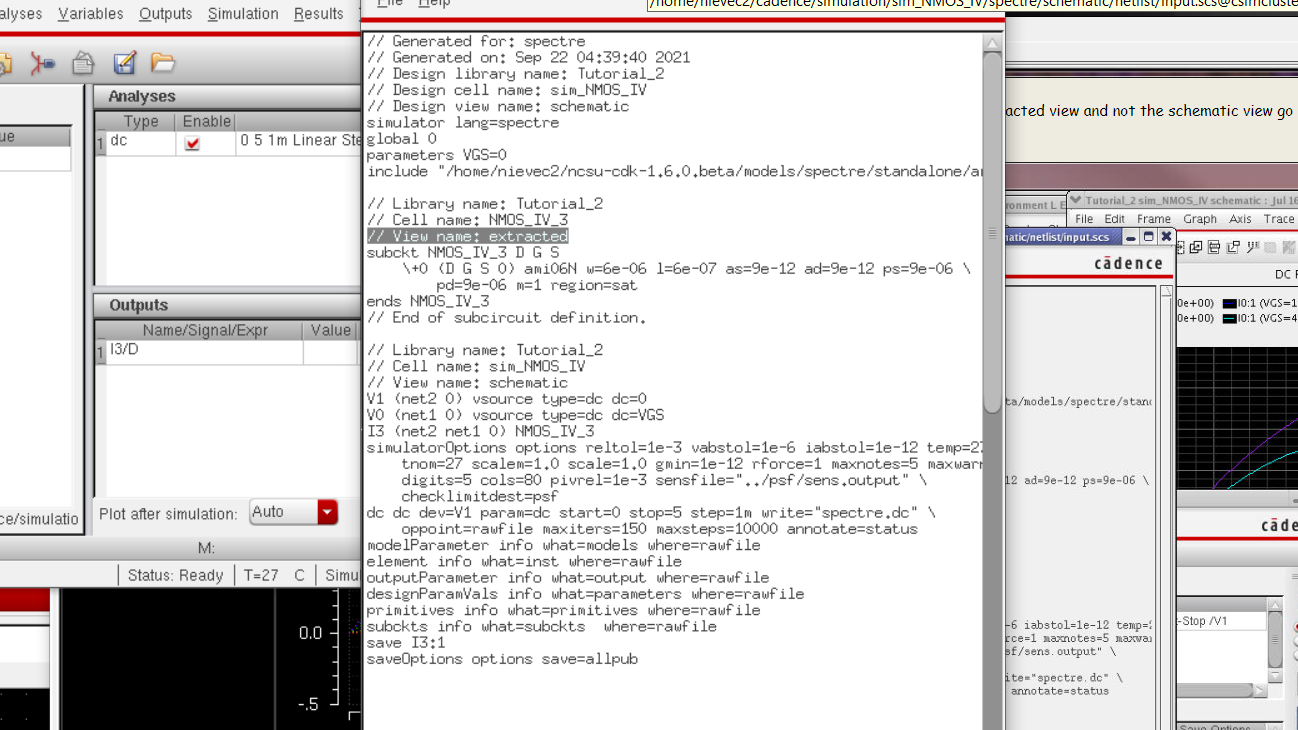Click the 'modelParameter info what=models' line
Viewport: 1298px width, 730px height.
563,546
